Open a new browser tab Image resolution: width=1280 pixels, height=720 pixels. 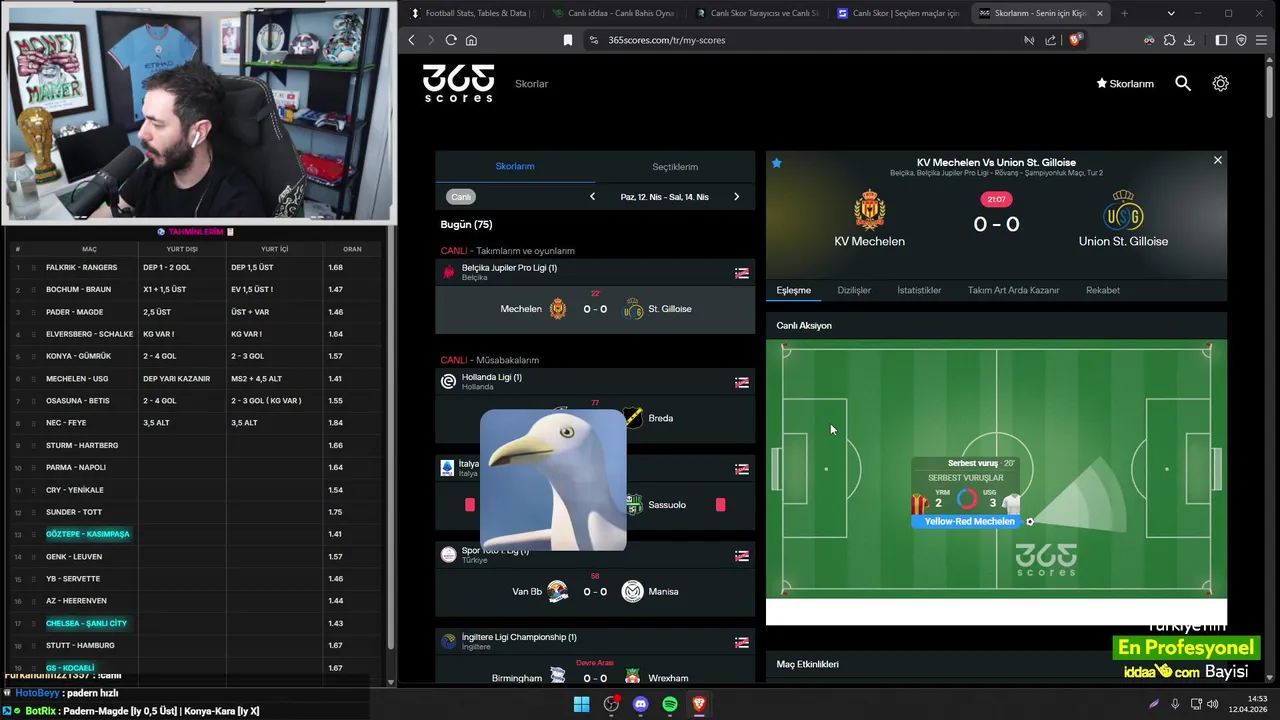1124,13
